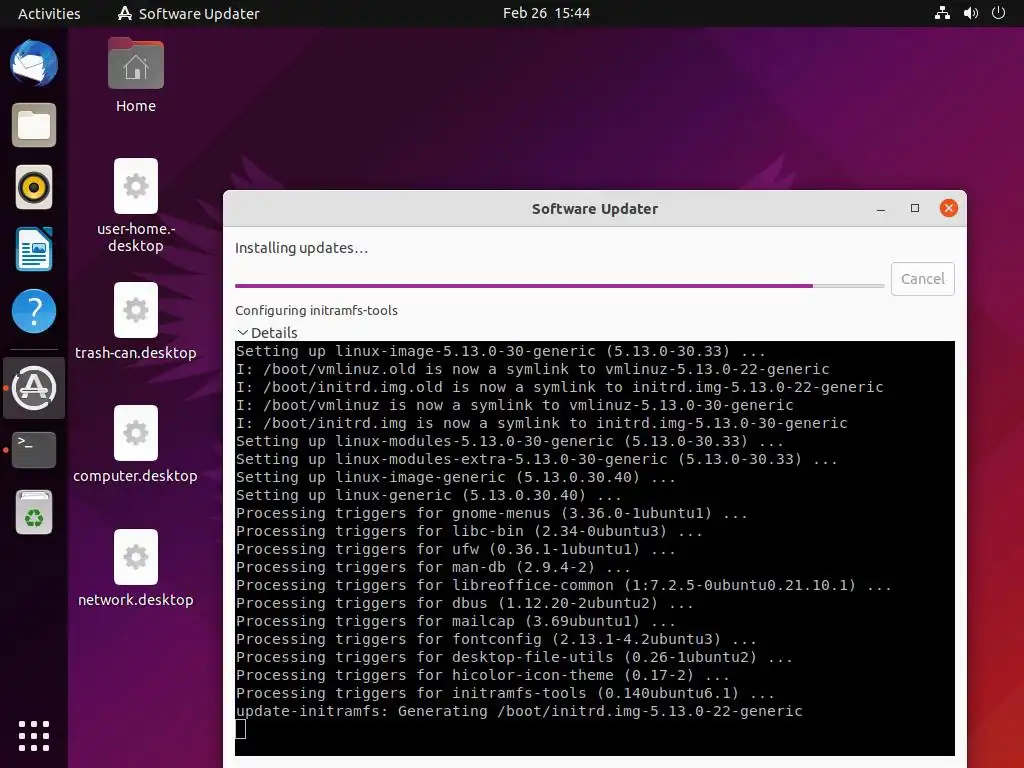The height and width of the screenshot is (768, 1024).
Task: Close the Software Updater window
Action: [x=948, y=208]
